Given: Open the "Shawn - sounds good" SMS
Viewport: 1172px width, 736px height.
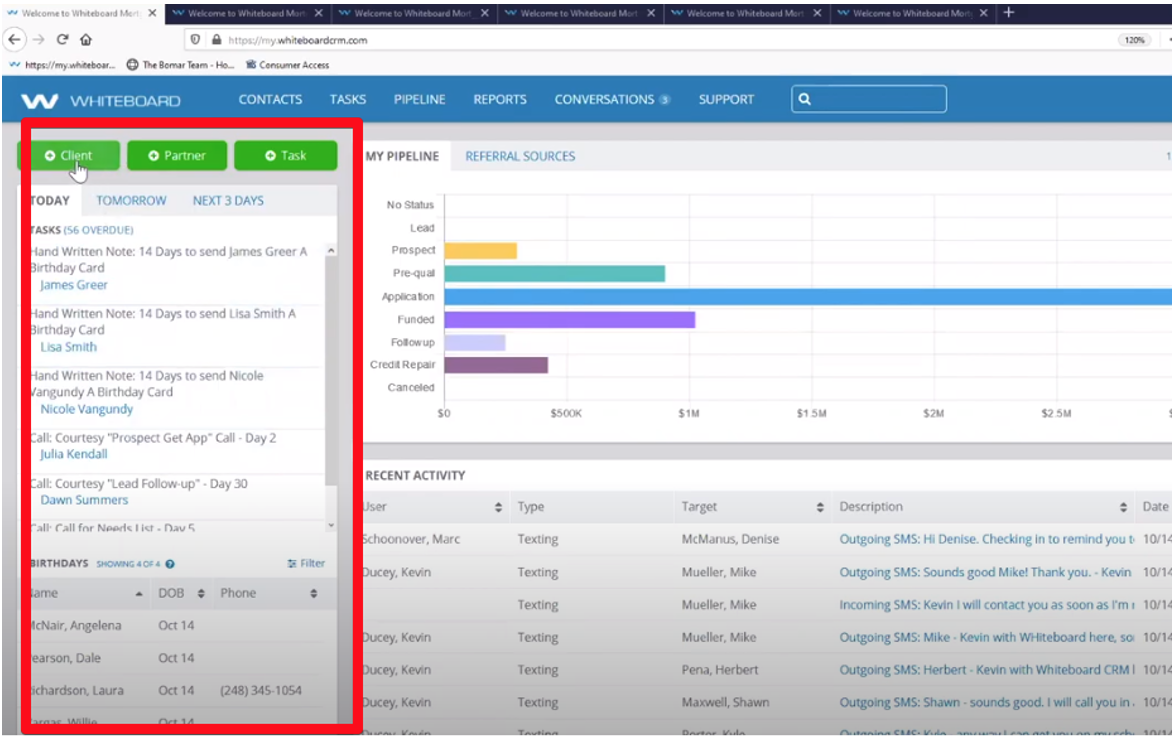Looking at the screenshot, I should 986,702.
